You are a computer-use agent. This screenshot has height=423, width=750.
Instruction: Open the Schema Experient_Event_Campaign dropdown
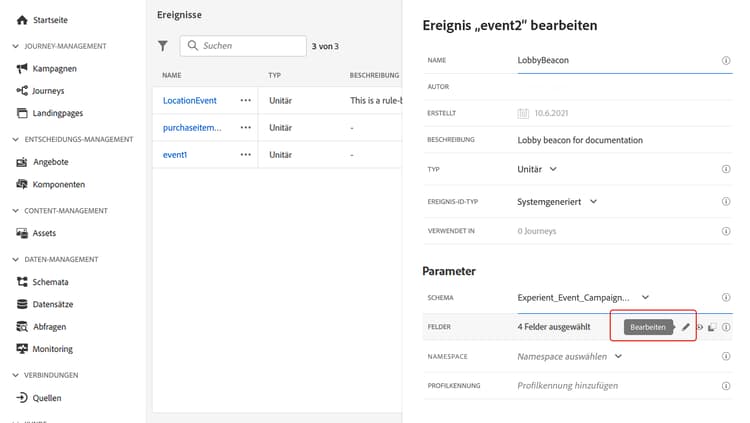tap(583, 297)
